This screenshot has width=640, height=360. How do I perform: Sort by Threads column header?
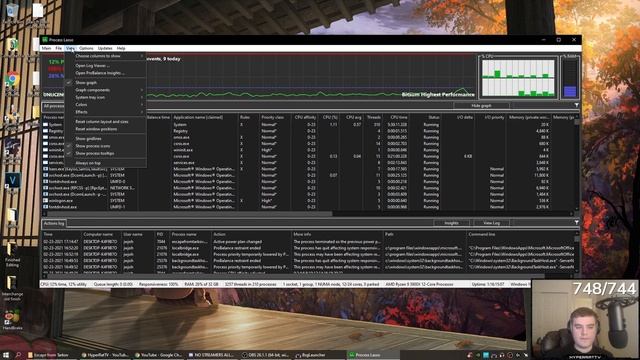(373, 117)
